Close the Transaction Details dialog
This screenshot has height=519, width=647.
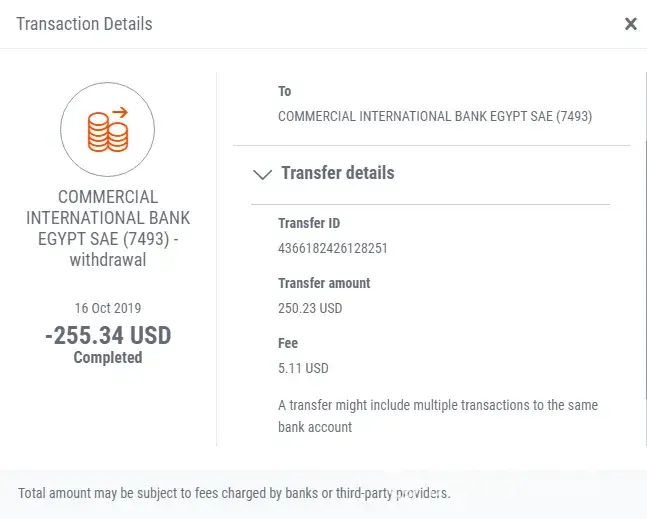(630, 24)
